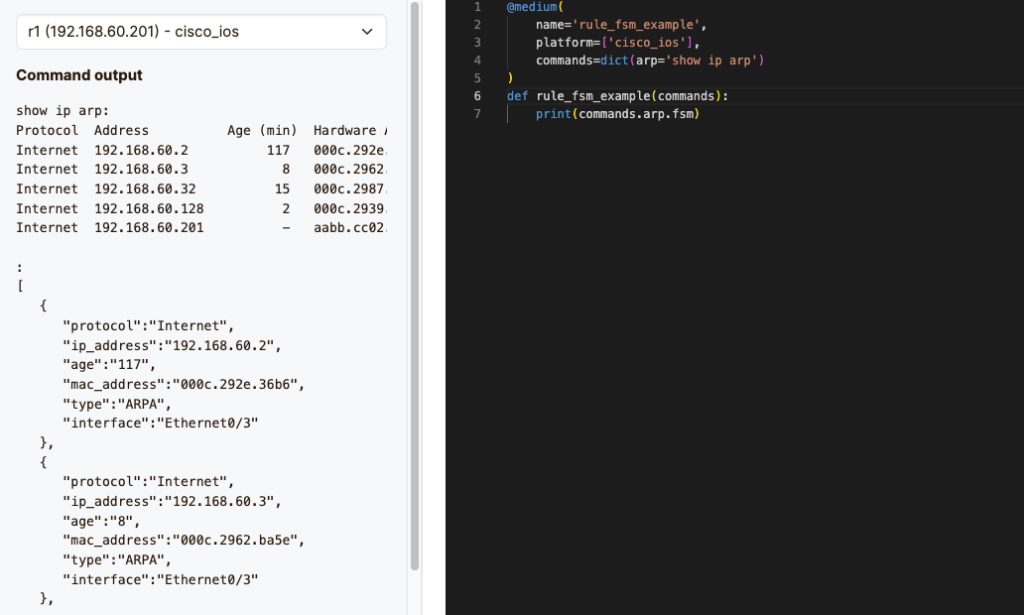Click the dict keyword on line 4
This screenshot has height=615, width=1024.
[612, 60]
